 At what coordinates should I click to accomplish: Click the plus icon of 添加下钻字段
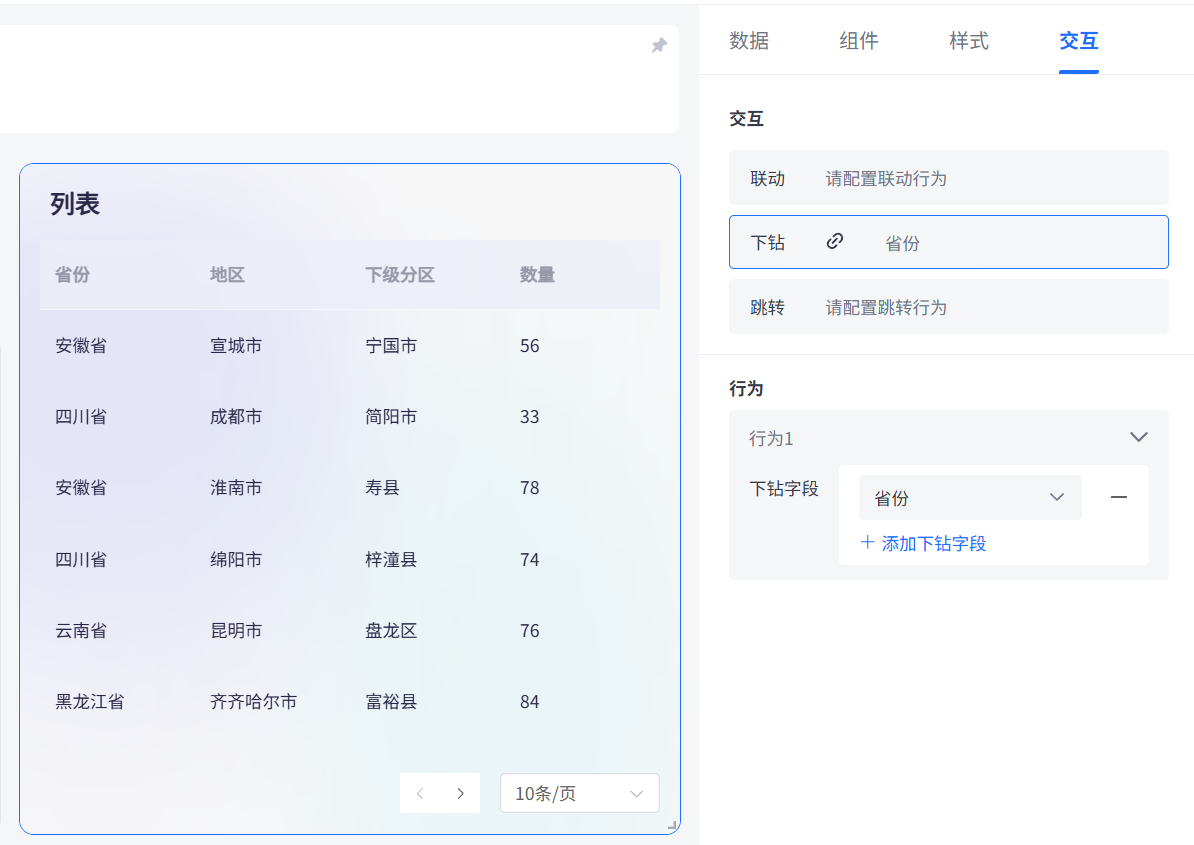point(867,543)
